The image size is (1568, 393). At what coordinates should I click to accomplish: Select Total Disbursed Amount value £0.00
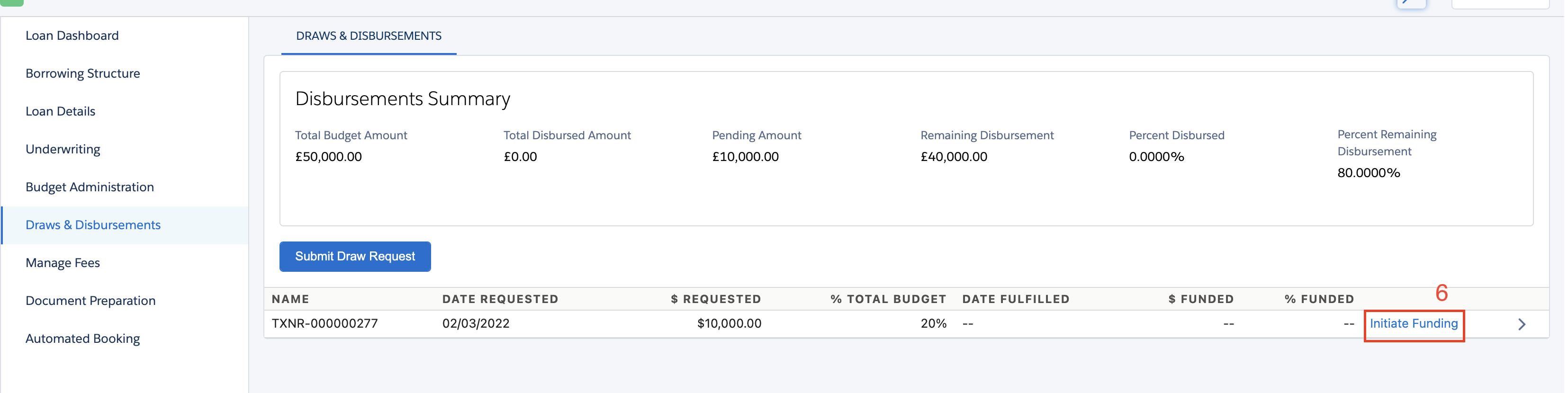point(521,156)
